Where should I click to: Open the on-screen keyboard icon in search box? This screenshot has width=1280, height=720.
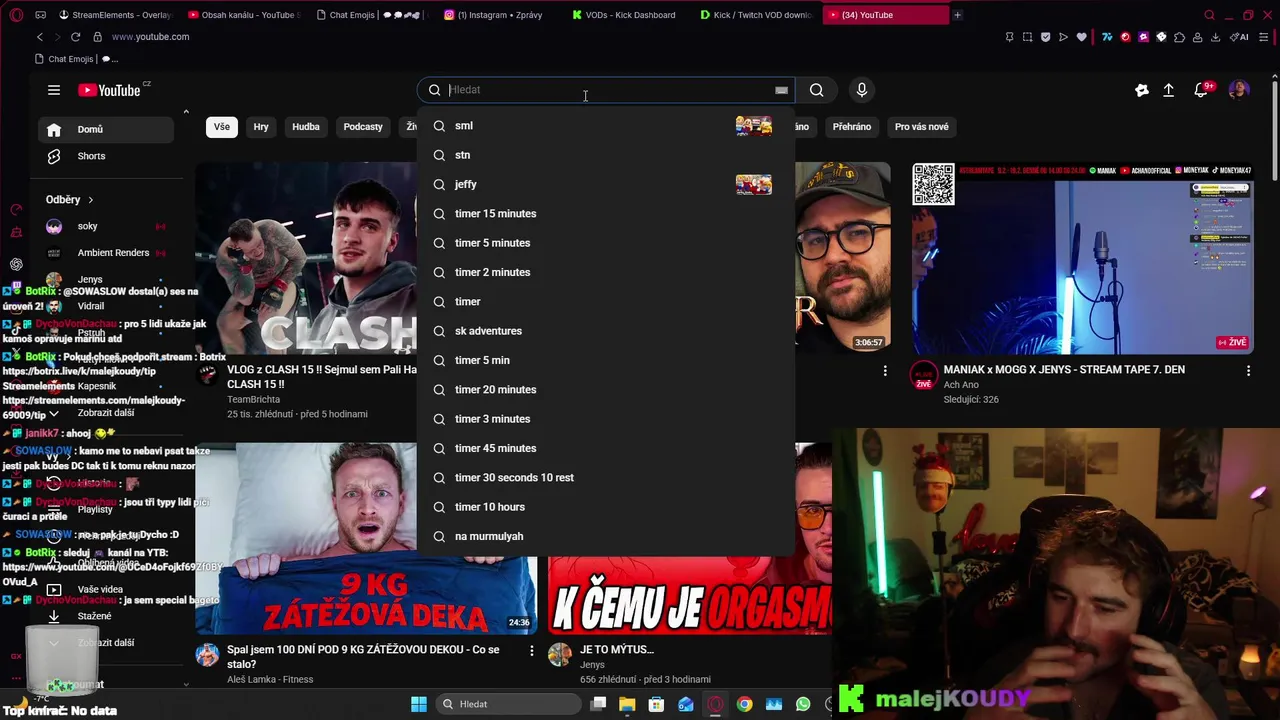tap(781, 90)
